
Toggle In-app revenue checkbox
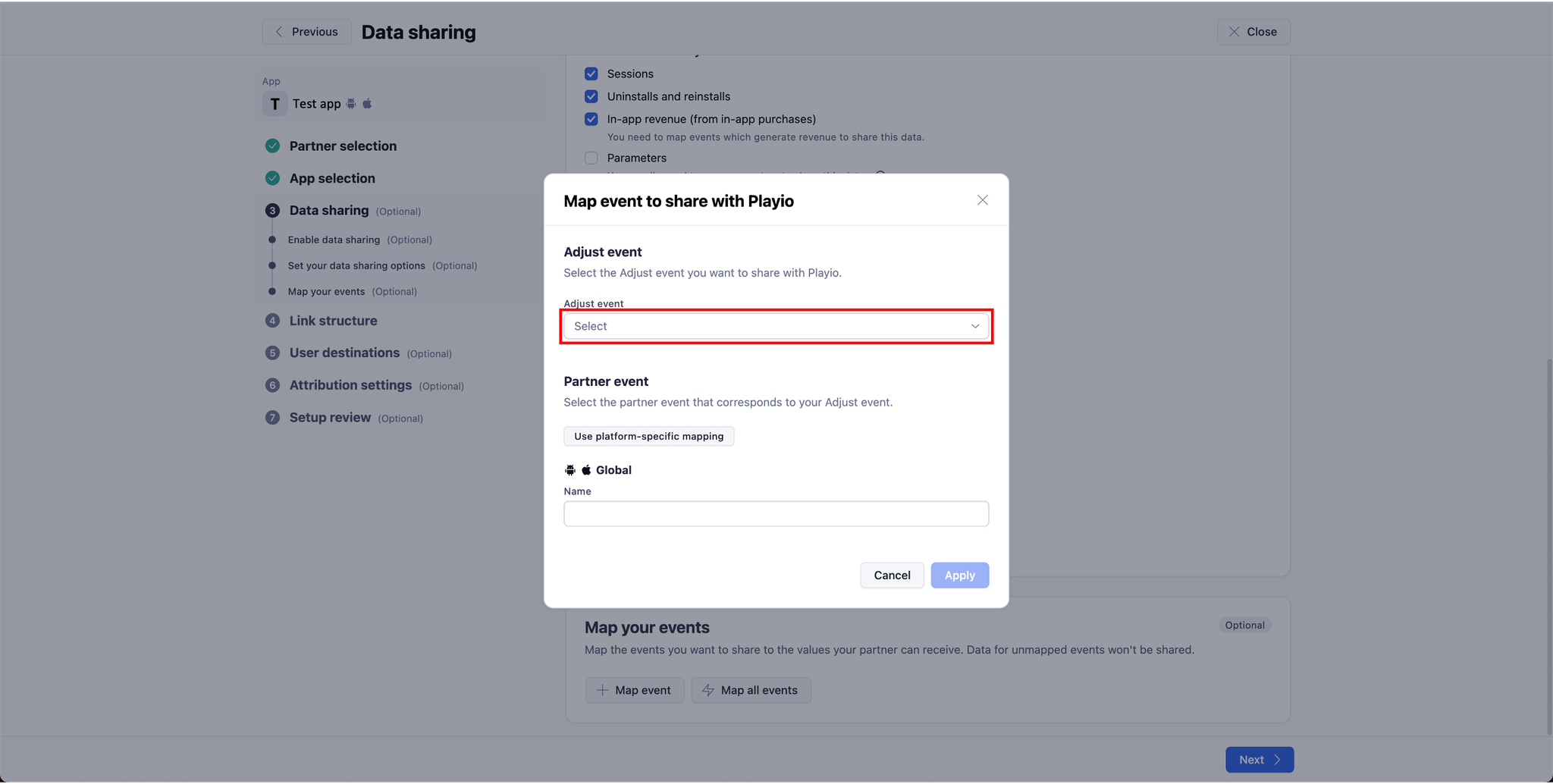[591, 119]
